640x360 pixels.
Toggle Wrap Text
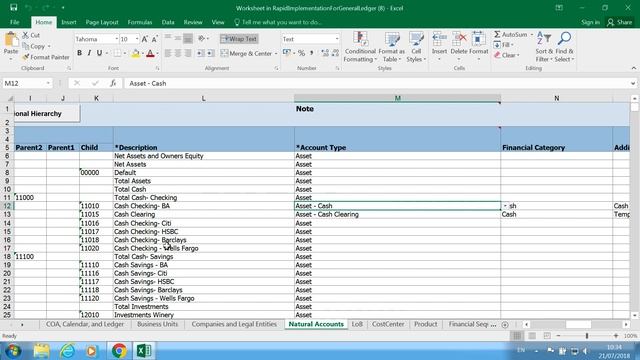click(239, 39)
